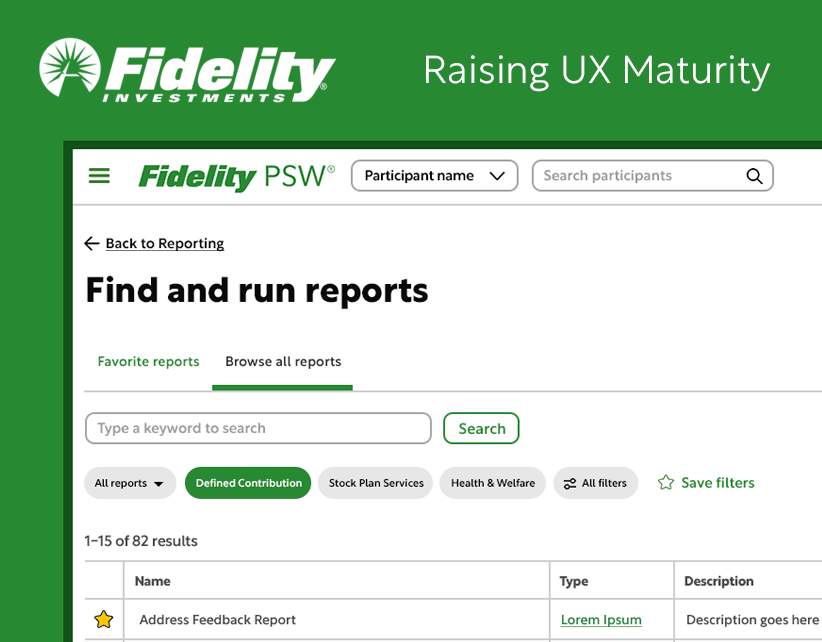Click the Fidelity Investments banner logo

[187, 70]
